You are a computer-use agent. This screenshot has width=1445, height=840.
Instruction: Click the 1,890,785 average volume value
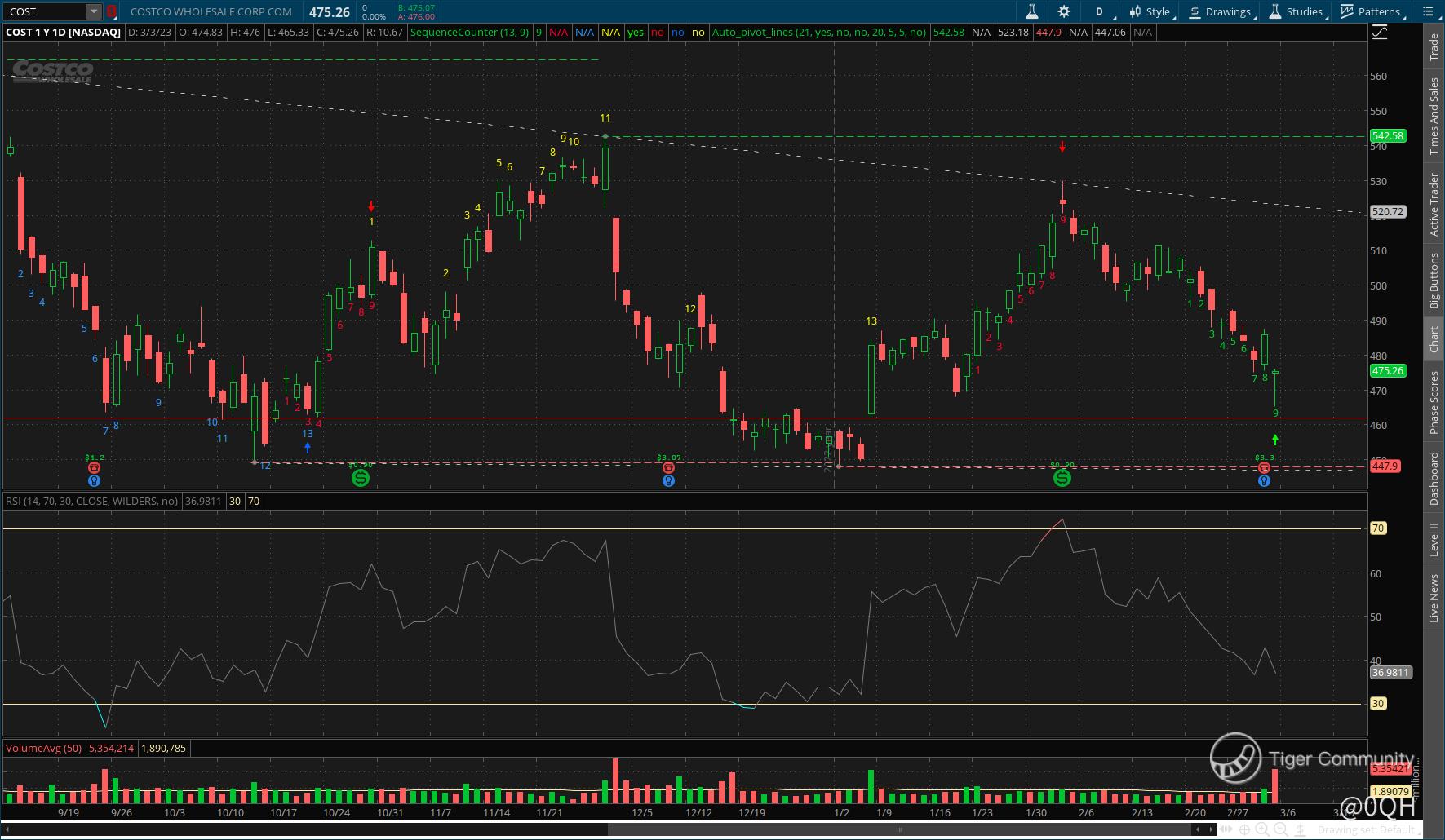click(x=163, y=748)
